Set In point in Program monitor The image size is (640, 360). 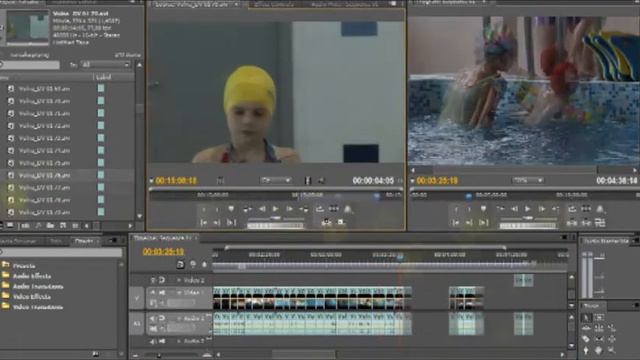(x=456, y=209)
